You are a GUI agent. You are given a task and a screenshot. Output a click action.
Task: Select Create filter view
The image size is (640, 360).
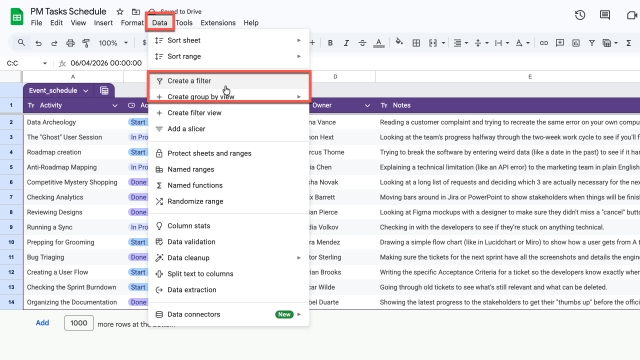pyautogui.click(x=229, y=113)
